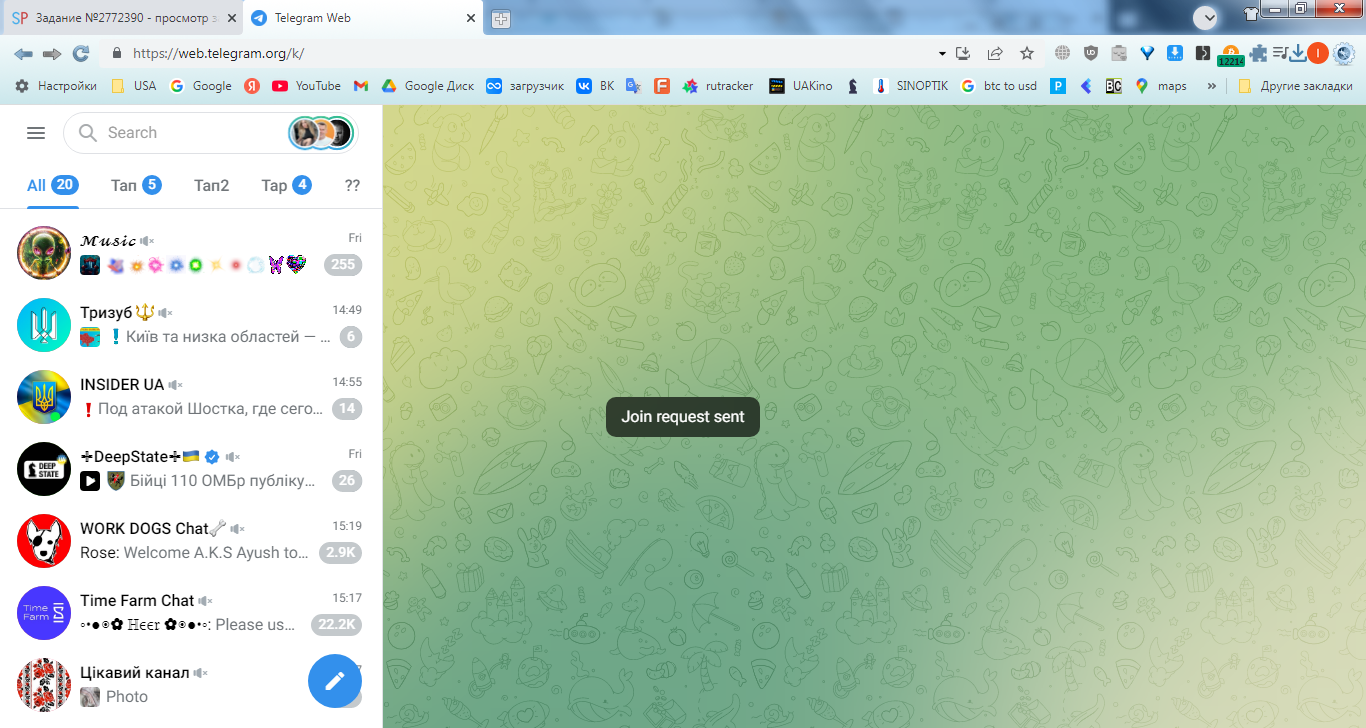Open the SINOPTIK bookmark
The height and width of the screenshot is (728, 1366).
[x=910, y=86]
